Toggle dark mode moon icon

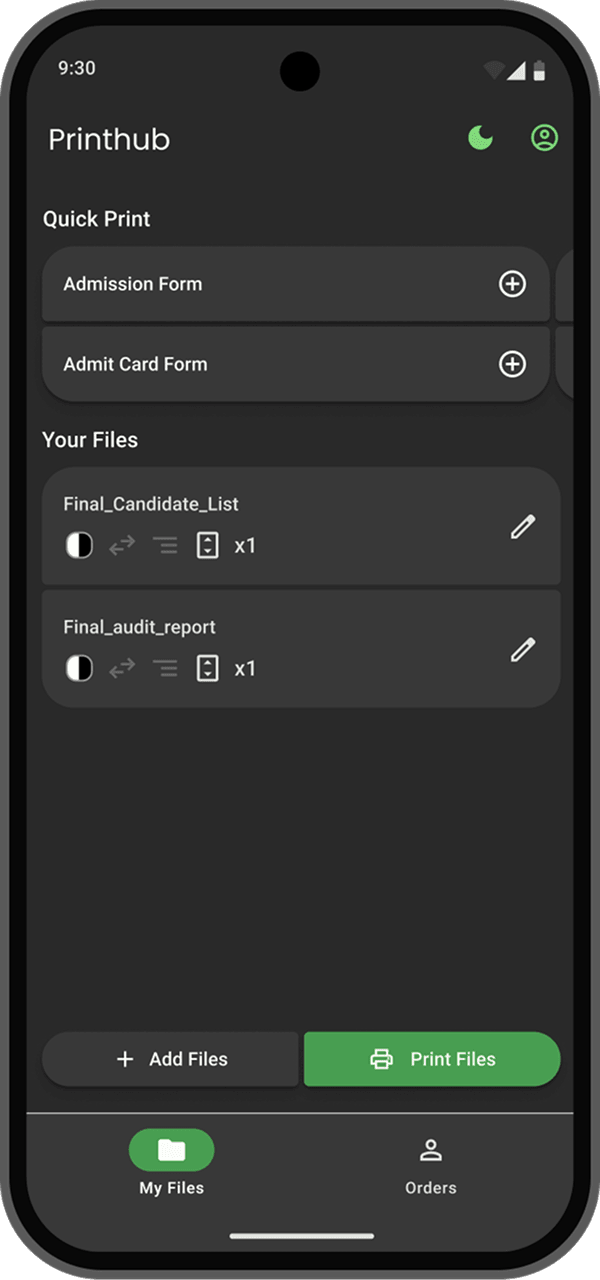pyautogui.click(x=481, y=138)
